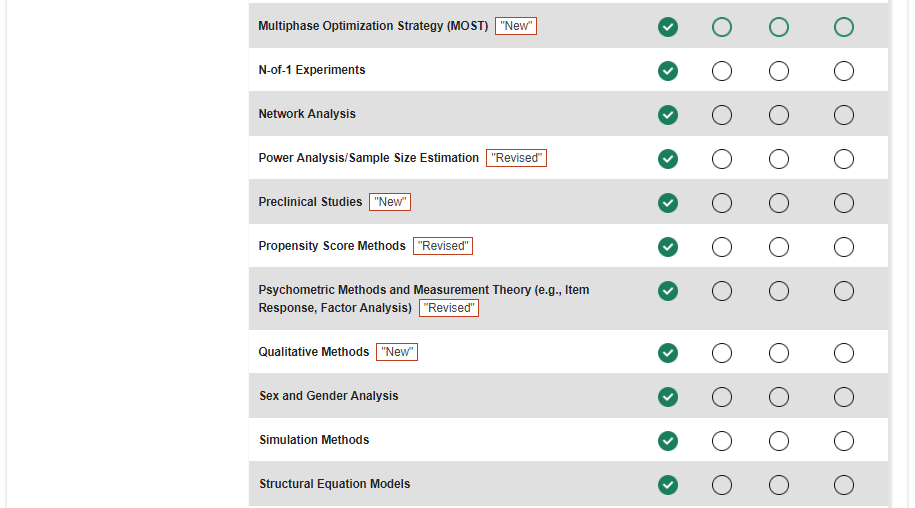Choose the fourth radio for Simulation Methods
The height and width of the screenshot is (508, 915).
coord(844,441)
